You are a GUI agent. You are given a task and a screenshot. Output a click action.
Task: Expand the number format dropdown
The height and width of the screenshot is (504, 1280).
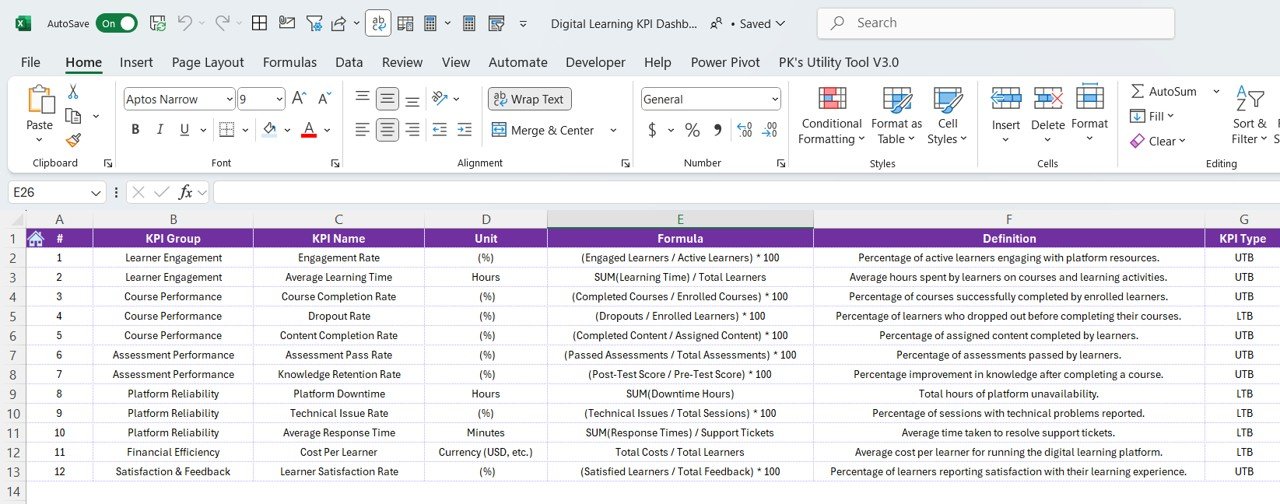pyautogui.click(x=775, y=99)
